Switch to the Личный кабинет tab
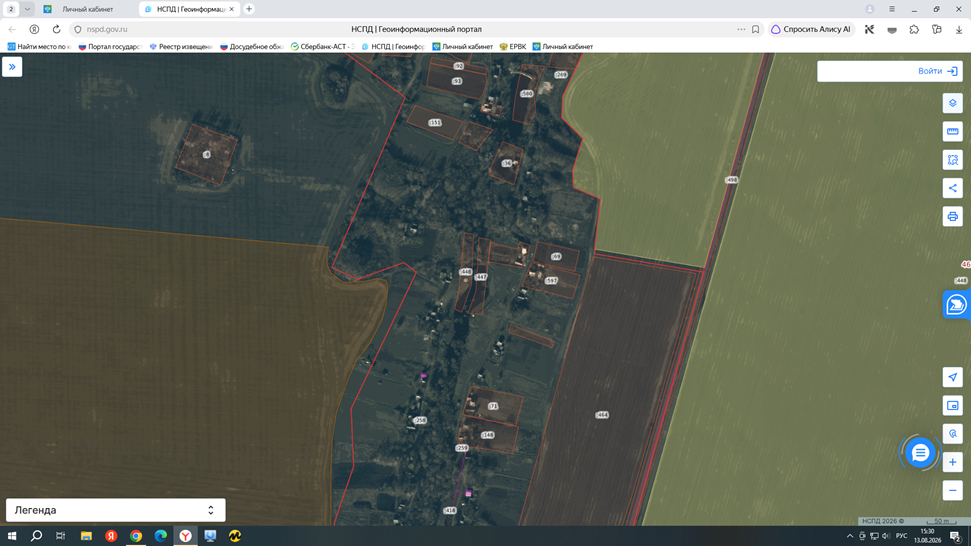The image size is (971, 546). point(87,9)
